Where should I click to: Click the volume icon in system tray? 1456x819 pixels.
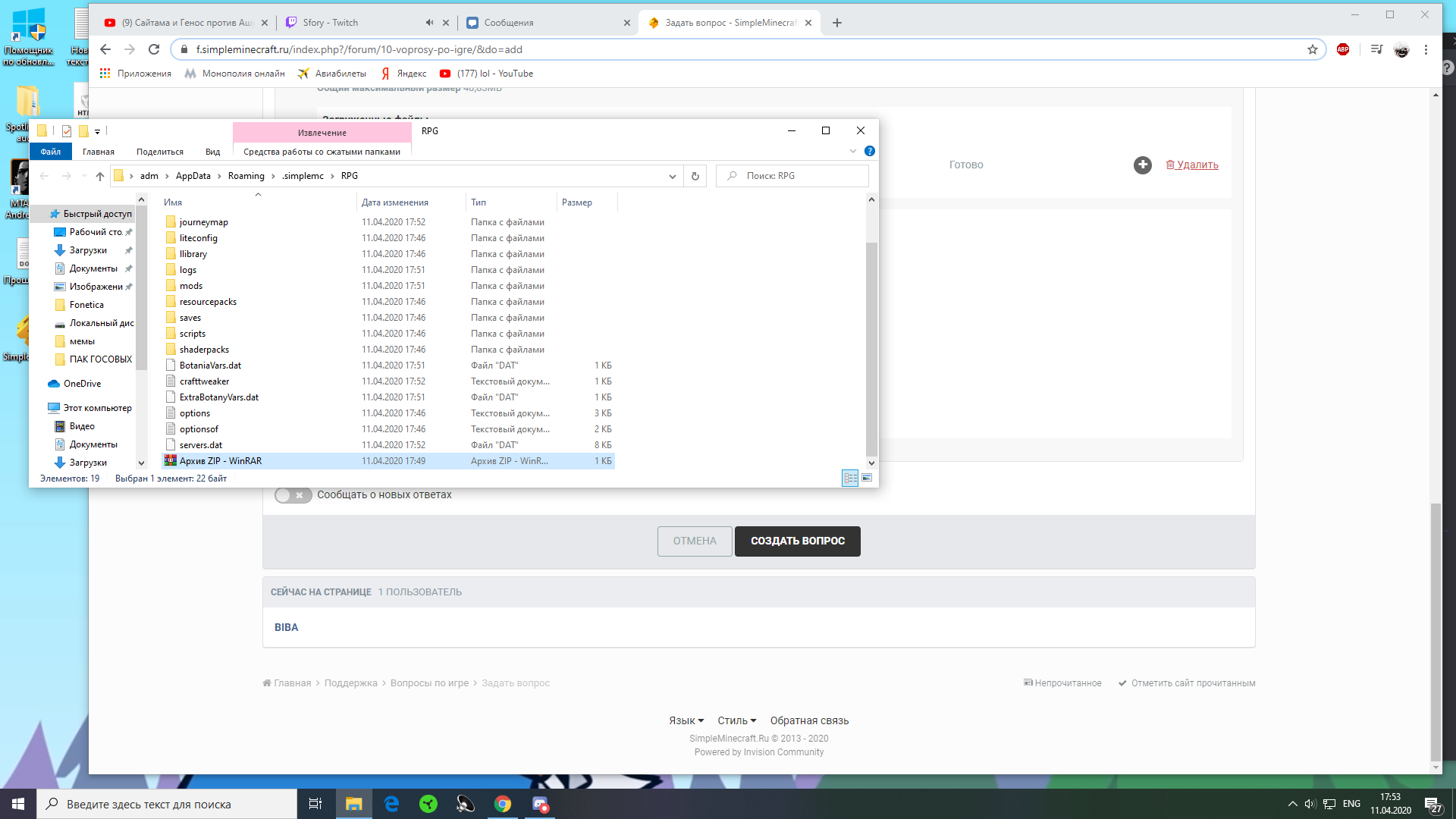(1310, 804)
